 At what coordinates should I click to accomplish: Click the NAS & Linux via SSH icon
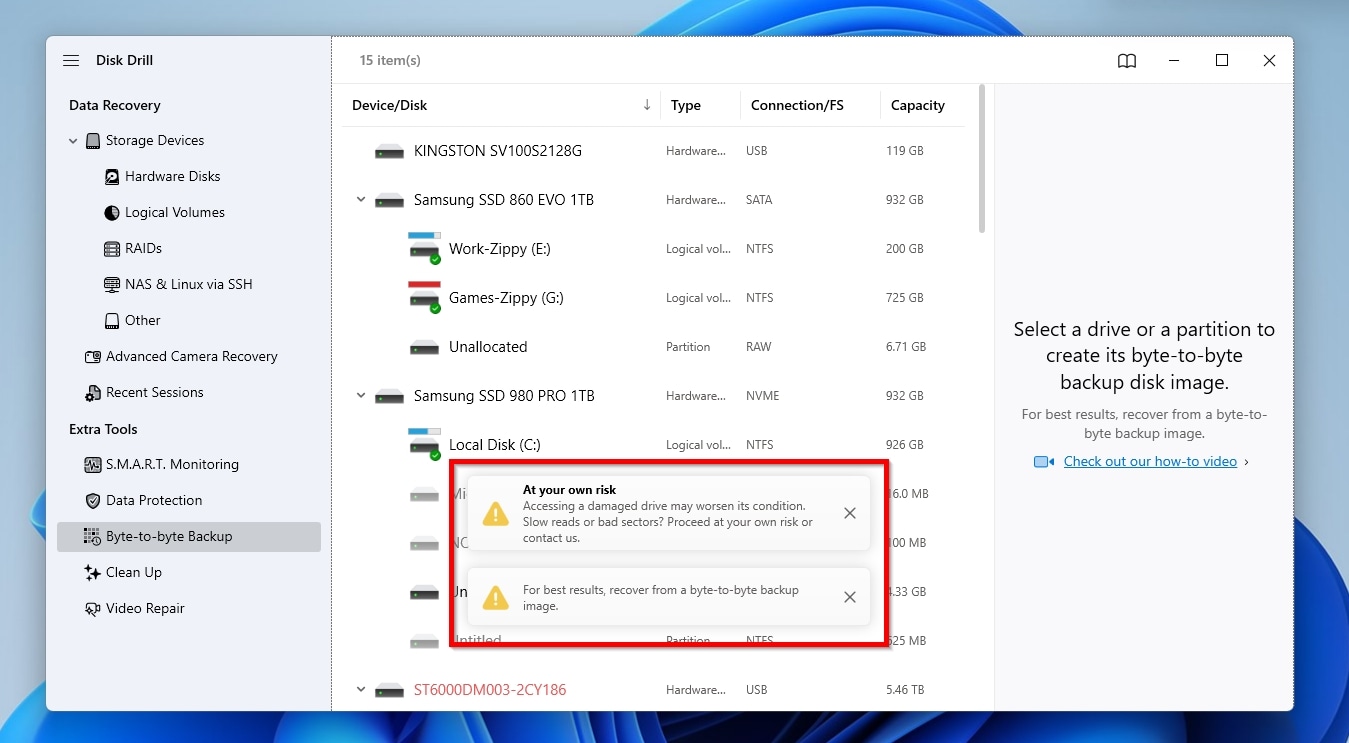pos(112,285)
